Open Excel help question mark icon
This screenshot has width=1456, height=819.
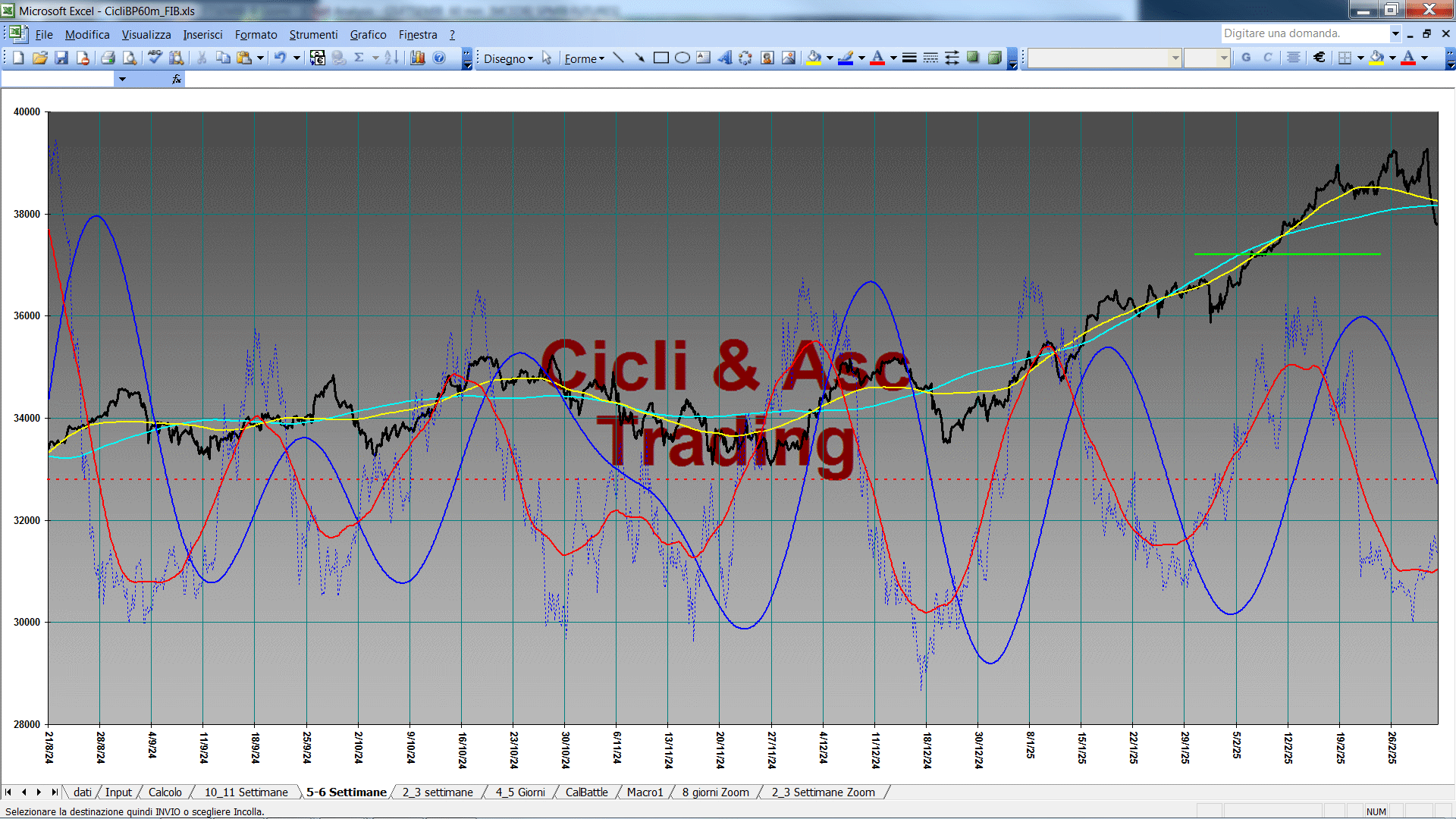[439, 58]
